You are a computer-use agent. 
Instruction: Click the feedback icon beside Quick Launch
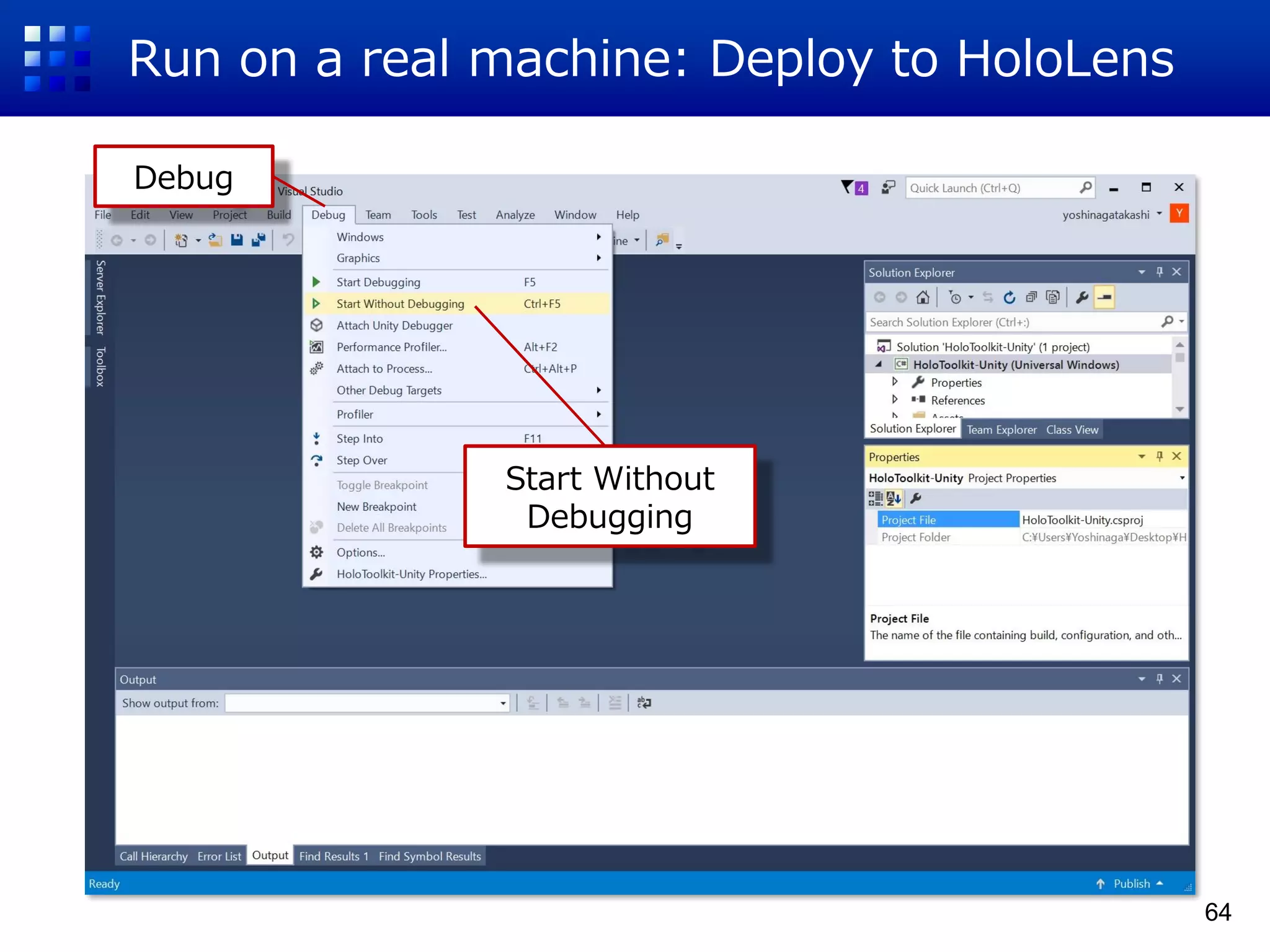[889, 187]
